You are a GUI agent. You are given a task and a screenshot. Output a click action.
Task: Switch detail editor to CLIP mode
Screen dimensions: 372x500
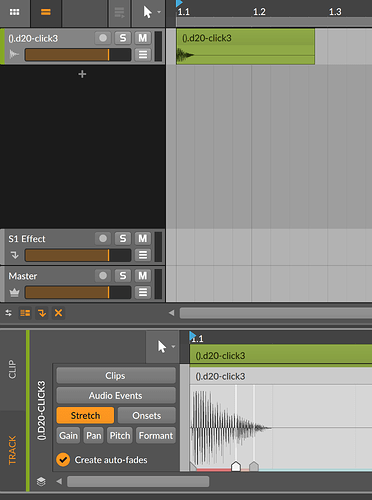coord(12,369)
